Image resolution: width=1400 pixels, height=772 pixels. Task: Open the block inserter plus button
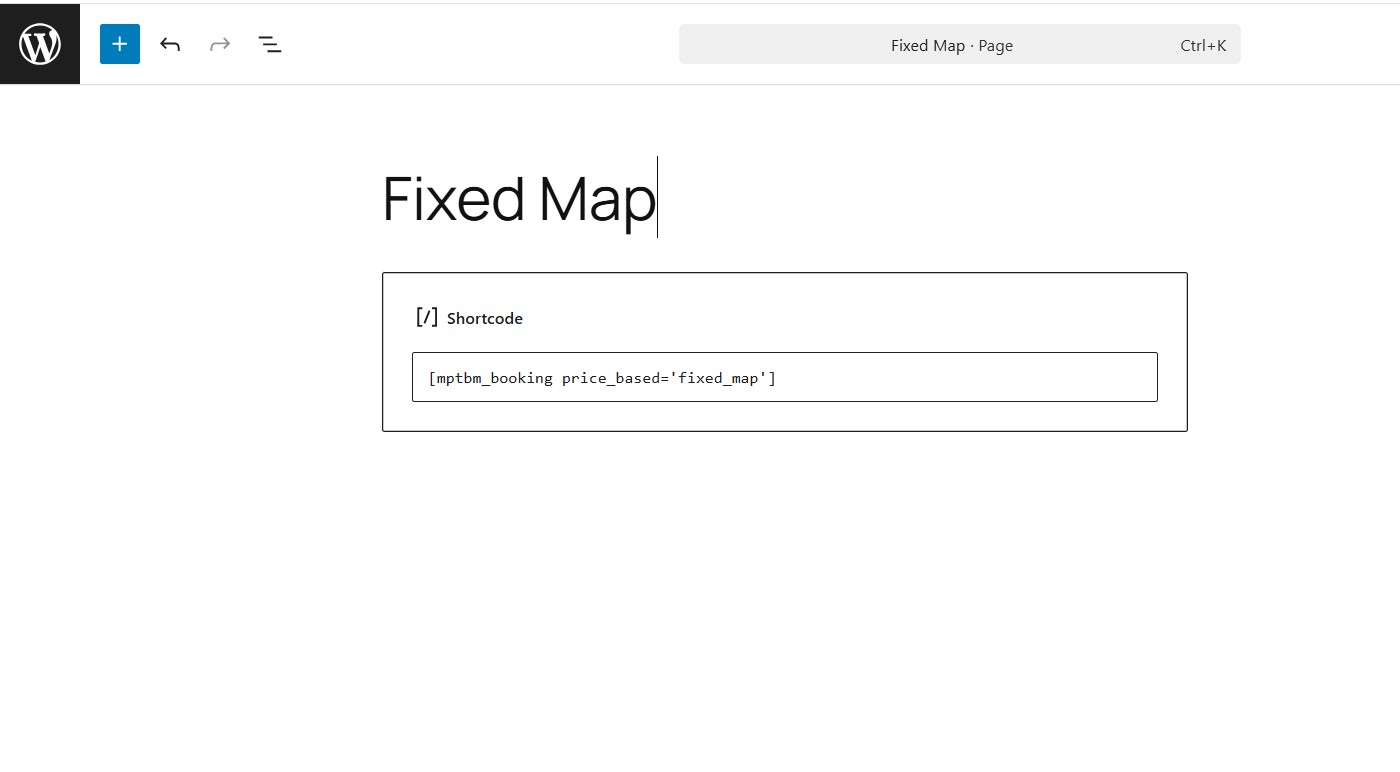[120, 44]
